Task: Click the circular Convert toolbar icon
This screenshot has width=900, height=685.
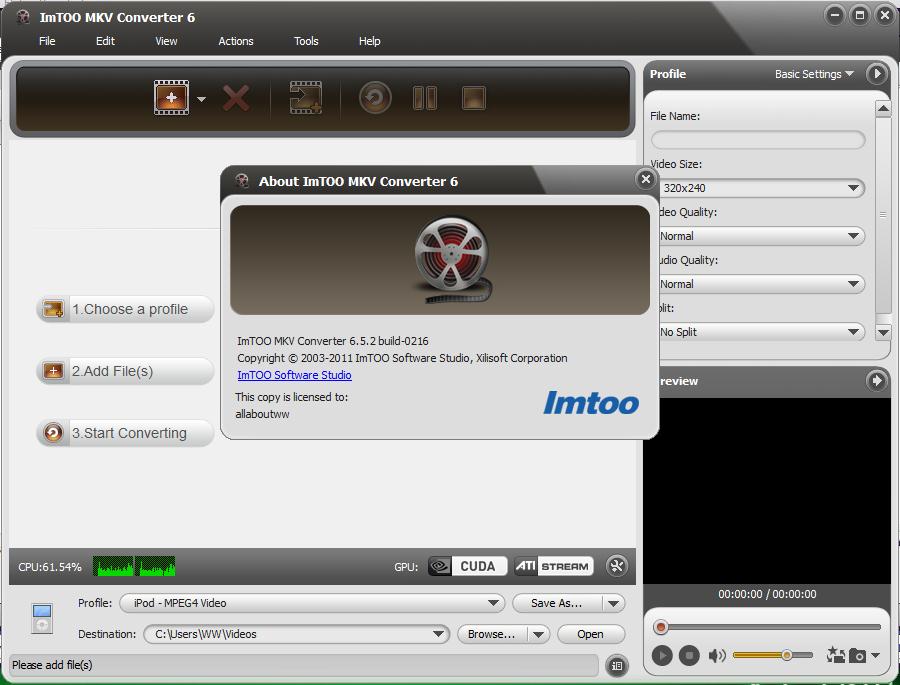Action: 375,98
